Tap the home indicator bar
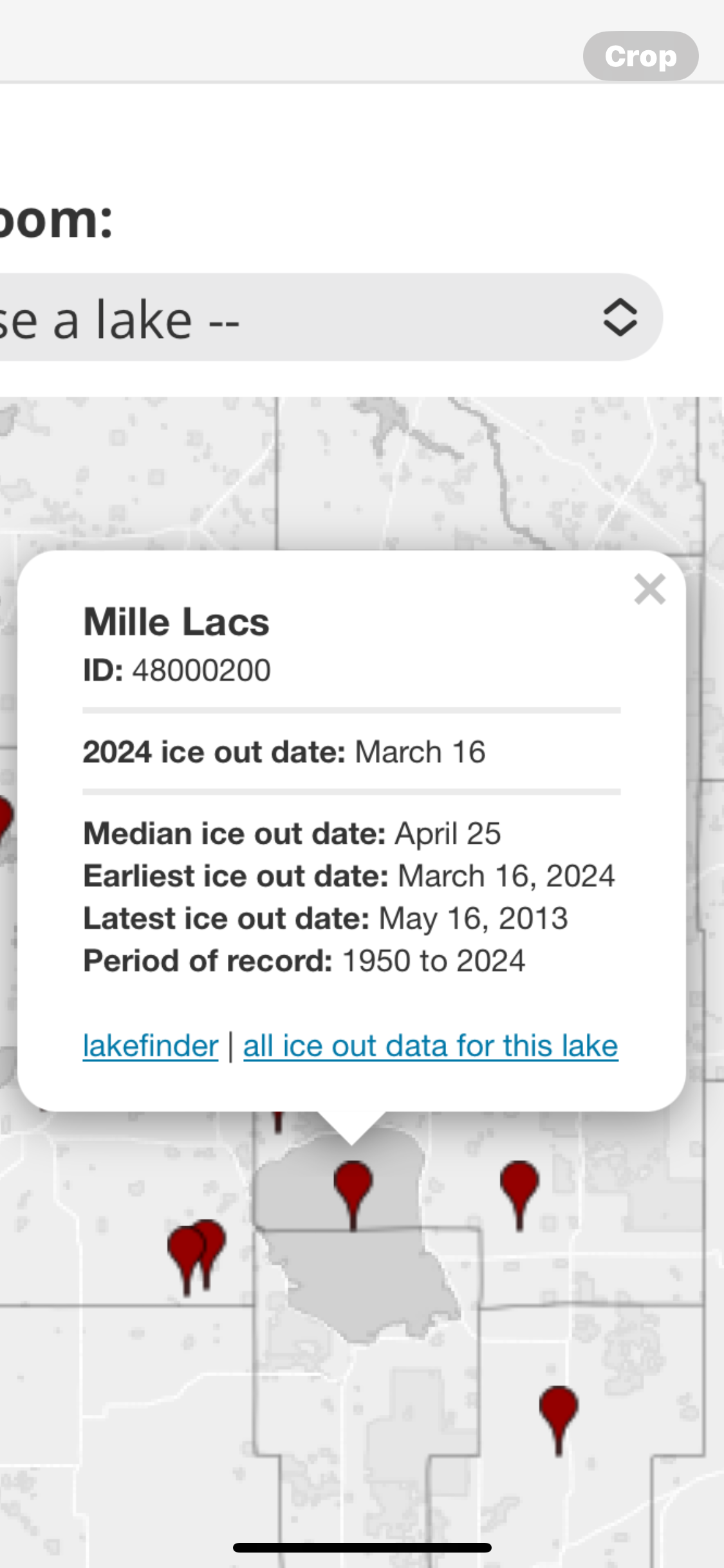The image size is (724, 1568). coord(362,1547)
